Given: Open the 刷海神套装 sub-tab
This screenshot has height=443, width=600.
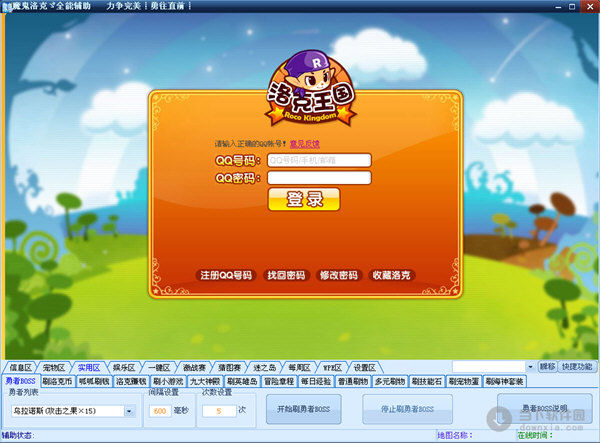Looking at the screenshot, I should [505, 381].
